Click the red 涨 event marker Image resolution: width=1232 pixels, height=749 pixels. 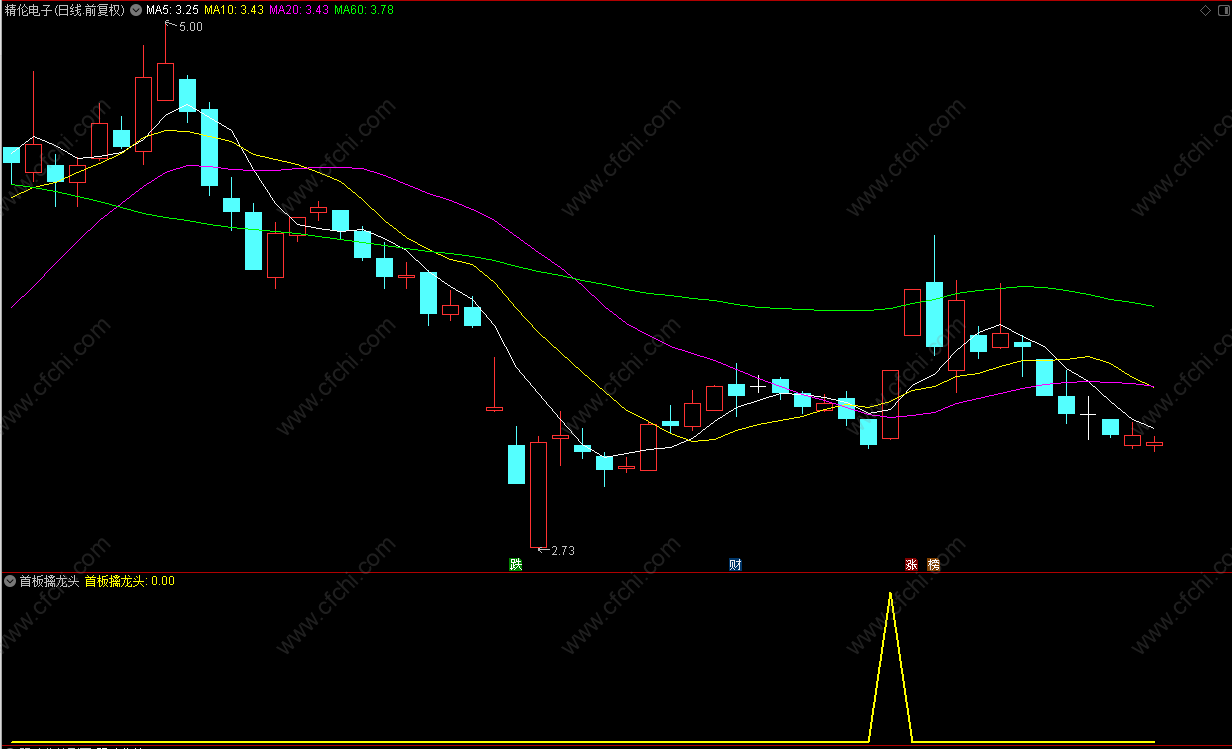click(x=911, y=564)
